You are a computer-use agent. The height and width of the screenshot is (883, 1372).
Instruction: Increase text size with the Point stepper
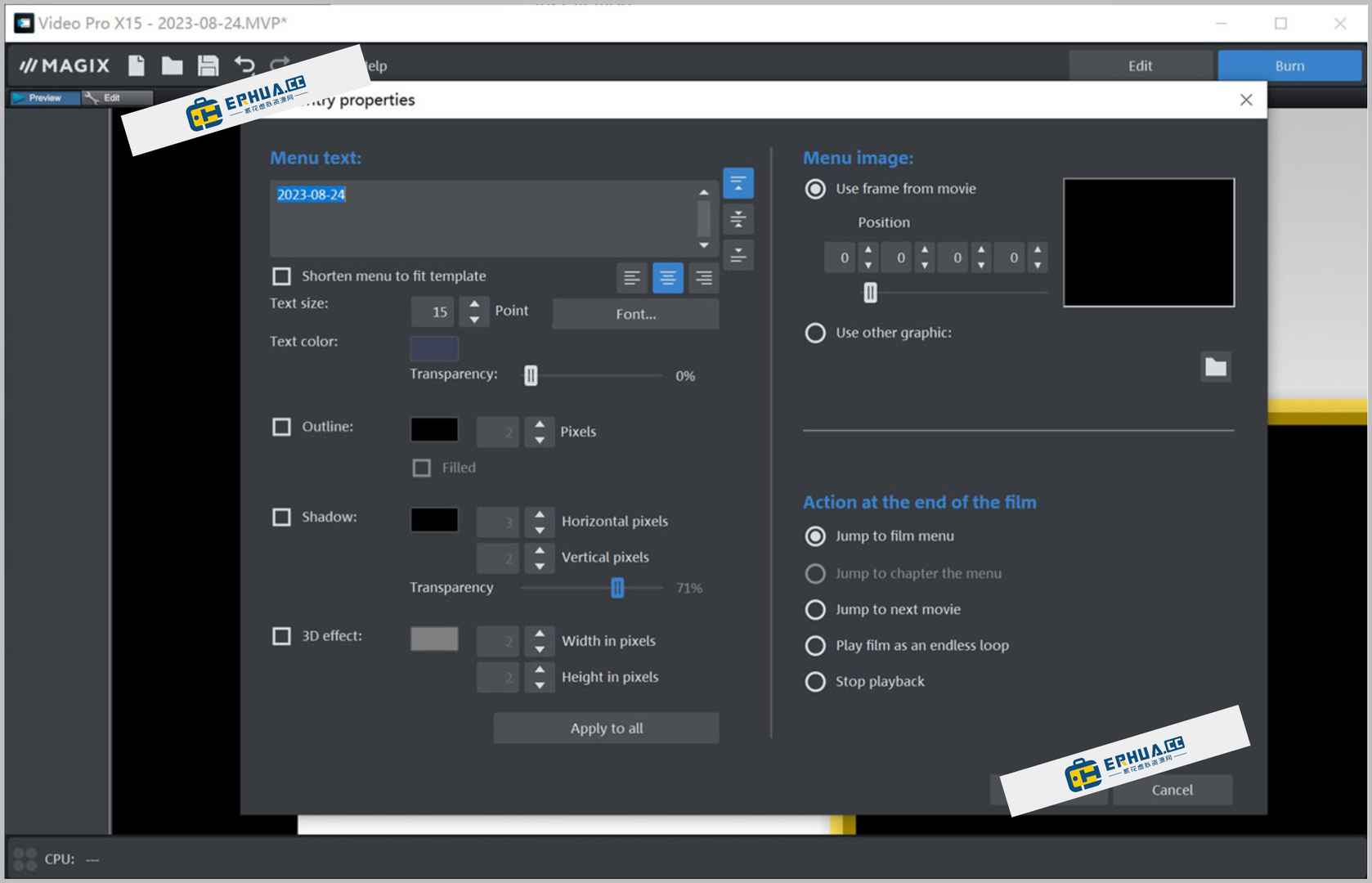(x=474, y=304)
